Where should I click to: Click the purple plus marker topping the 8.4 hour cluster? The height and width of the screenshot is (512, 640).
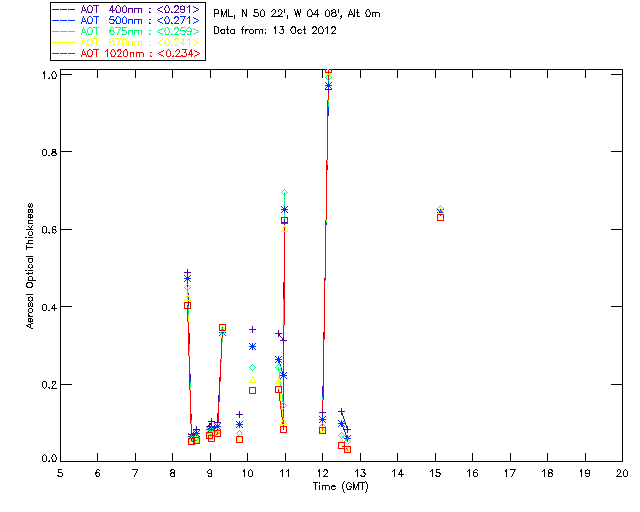coord(187,272)
